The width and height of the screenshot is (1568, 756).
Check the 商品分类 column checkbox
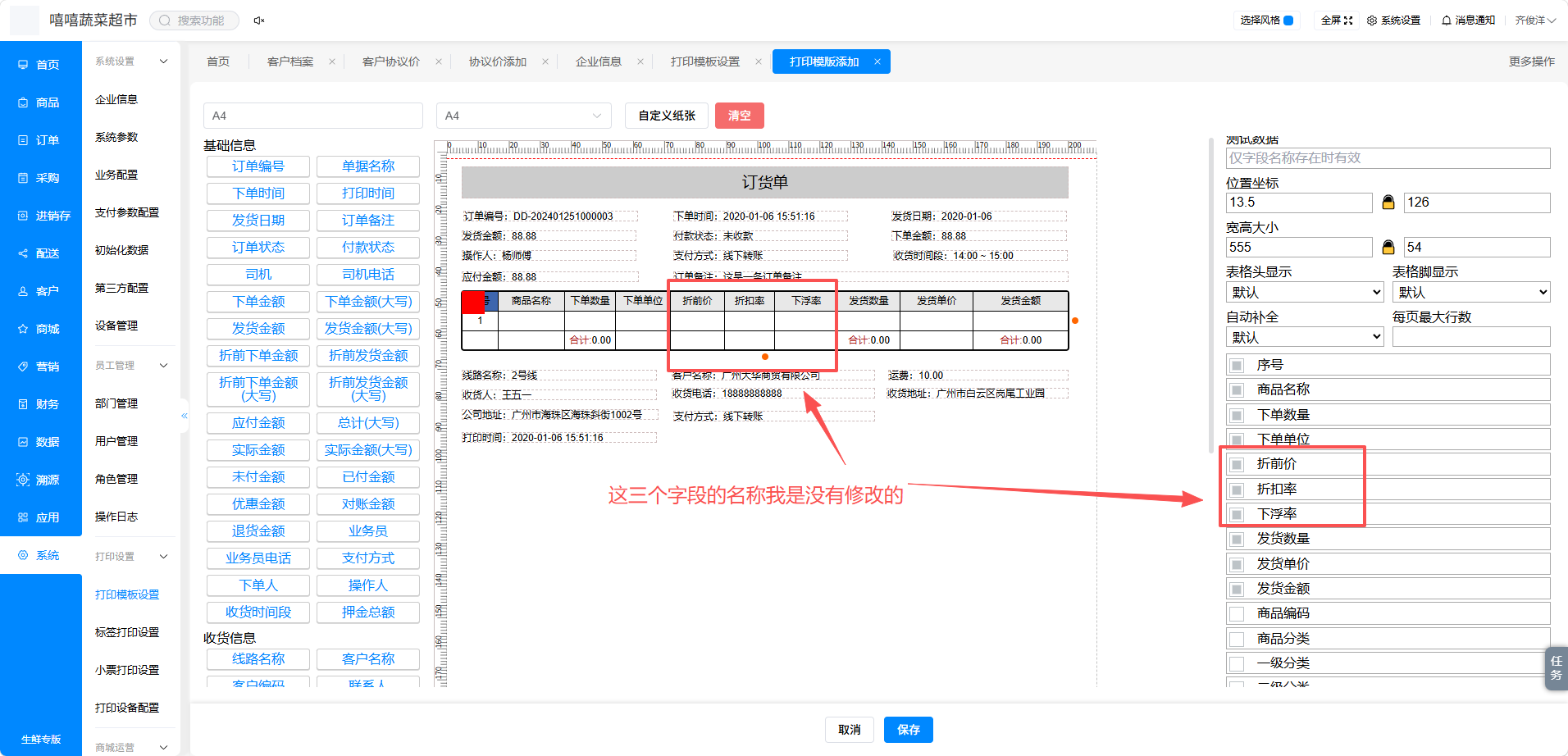coord(1237,639)
